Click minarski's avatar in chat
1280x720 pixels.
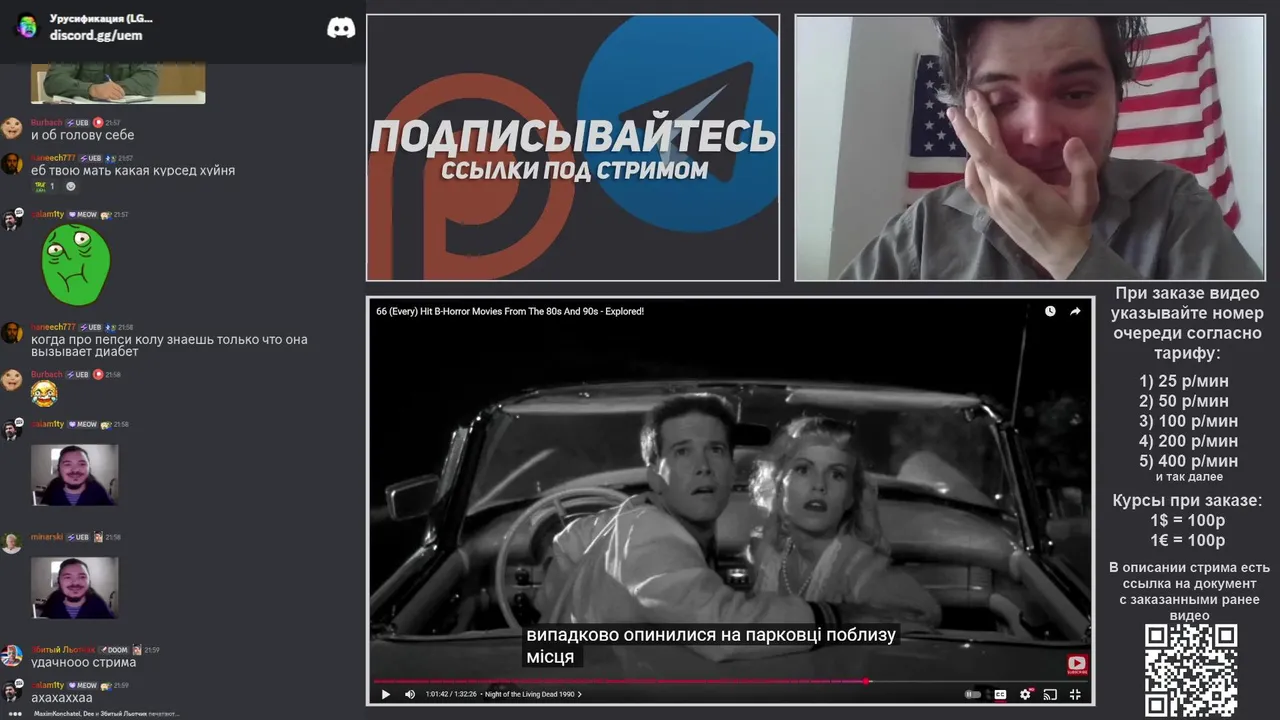pos(12,543)
